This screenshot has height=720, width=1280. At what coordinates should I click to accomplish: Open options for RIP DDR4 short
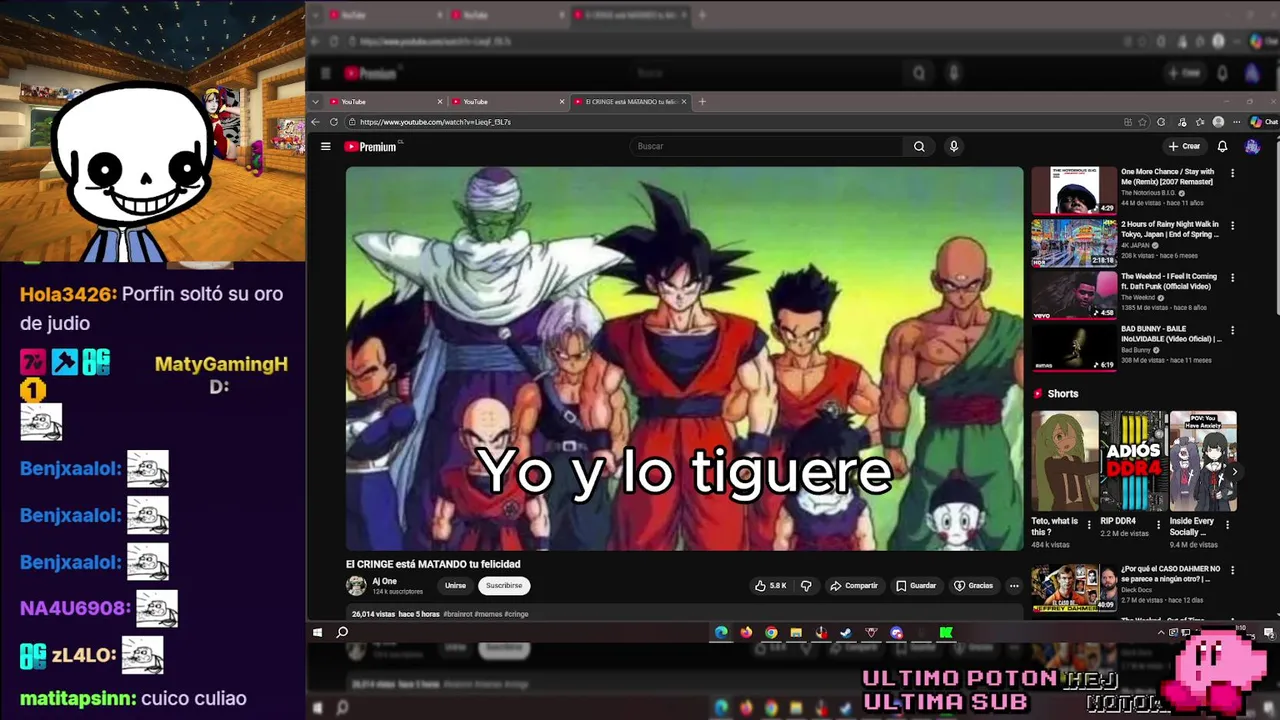tap(1158, 524)
